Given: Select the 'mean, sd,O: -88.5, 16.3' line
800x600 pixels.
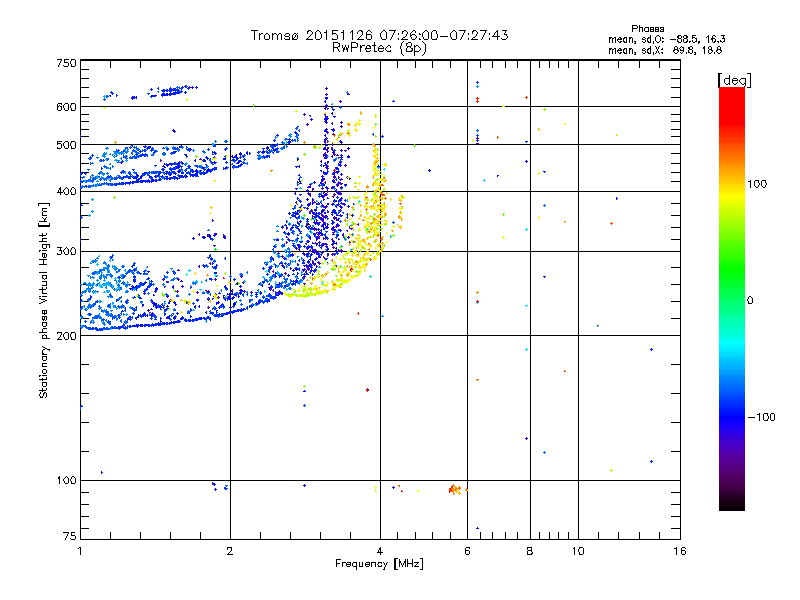Looking at the screenshot, I should pos(666,39).
